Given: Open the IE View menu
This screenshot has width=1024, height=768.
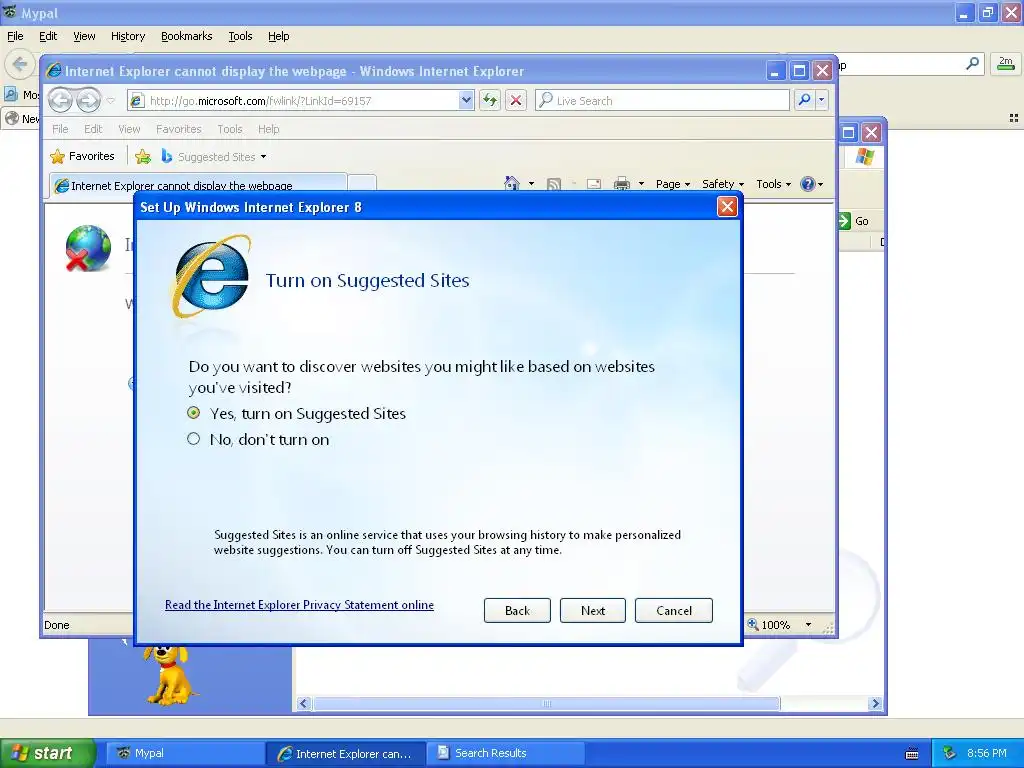Looking at the screenshot, I should point(129,129).
